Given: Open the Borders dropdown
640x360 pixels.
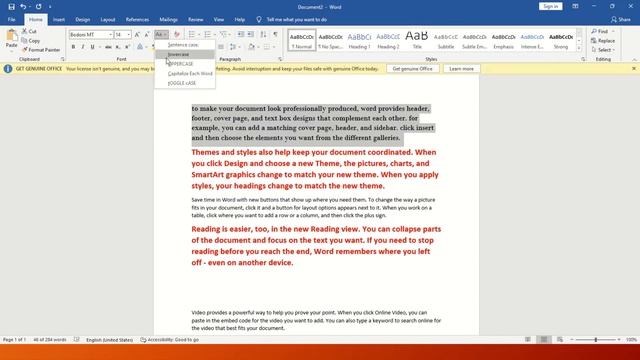Looking at the screenshot, I should pyautogui.click(x=274, y=47).
